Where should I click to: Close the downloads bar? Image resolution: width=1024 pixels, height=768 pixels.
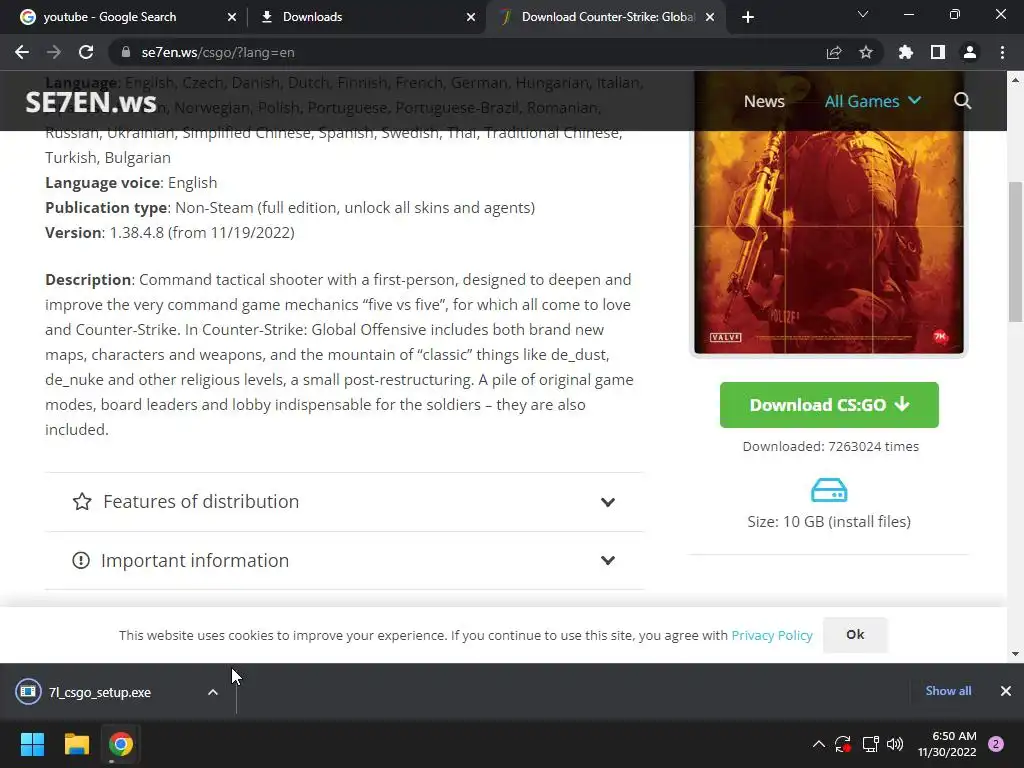(x=1006, y=691)
